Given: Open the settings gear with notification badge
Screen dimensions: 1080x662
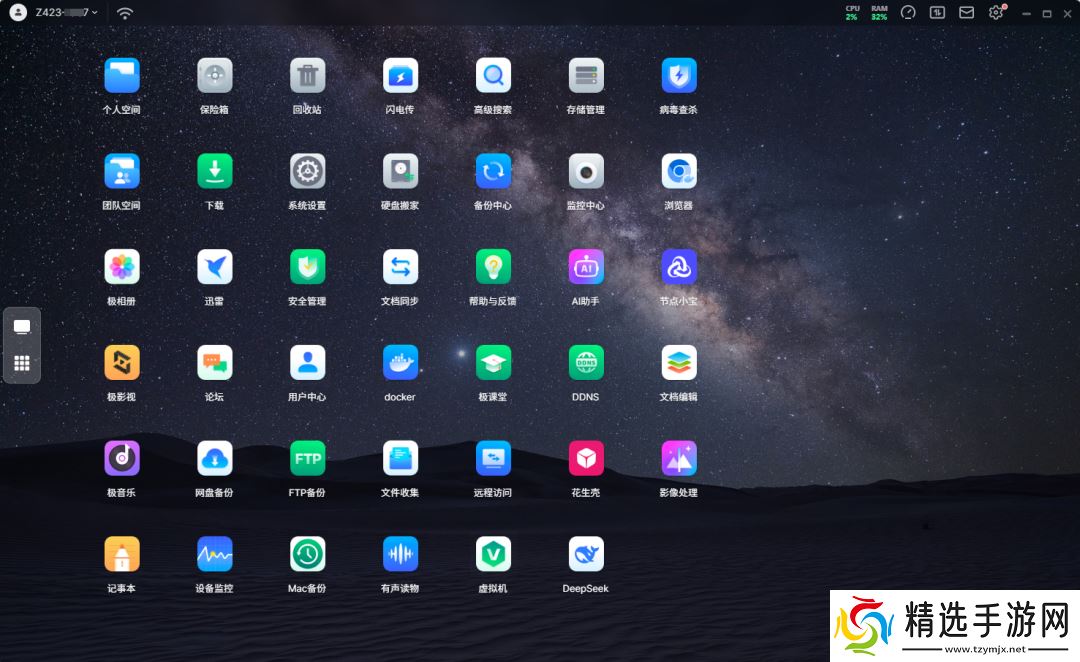Looking at the screenshot, I should [996, 13].
